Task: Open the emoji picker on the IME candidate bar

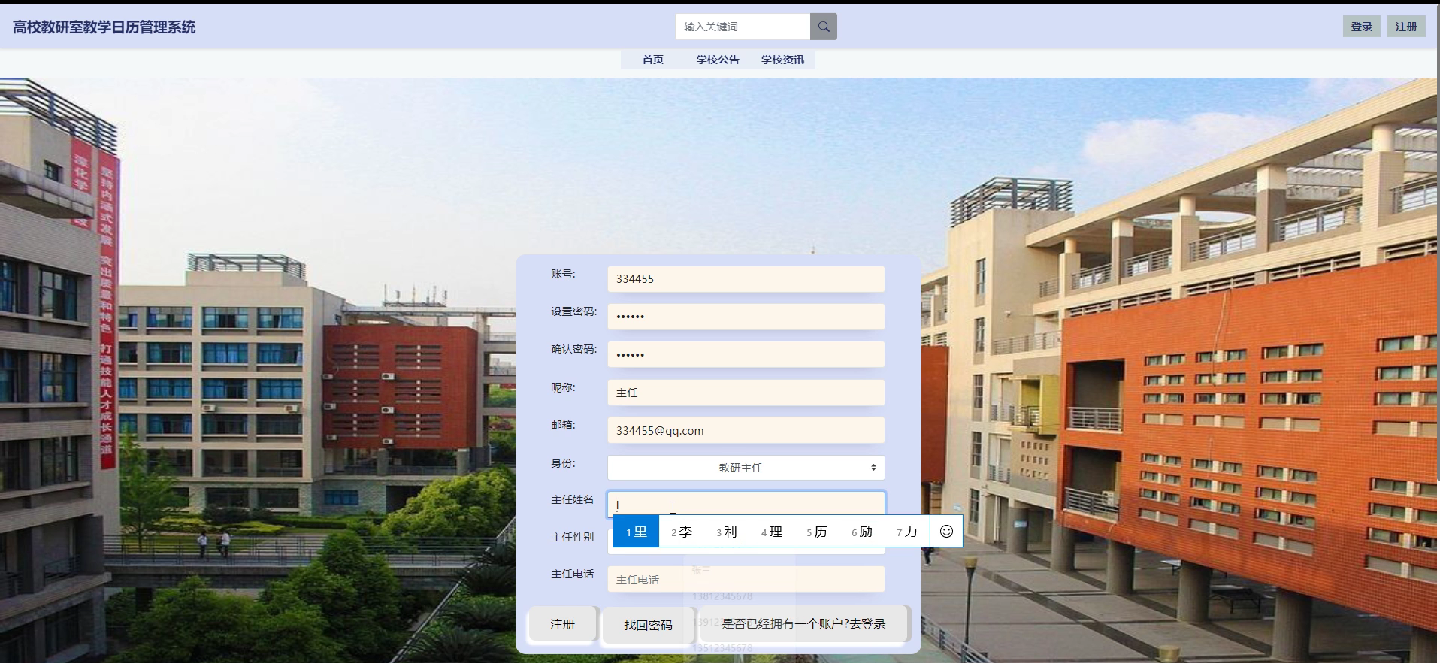Action: tap(946, 531)
